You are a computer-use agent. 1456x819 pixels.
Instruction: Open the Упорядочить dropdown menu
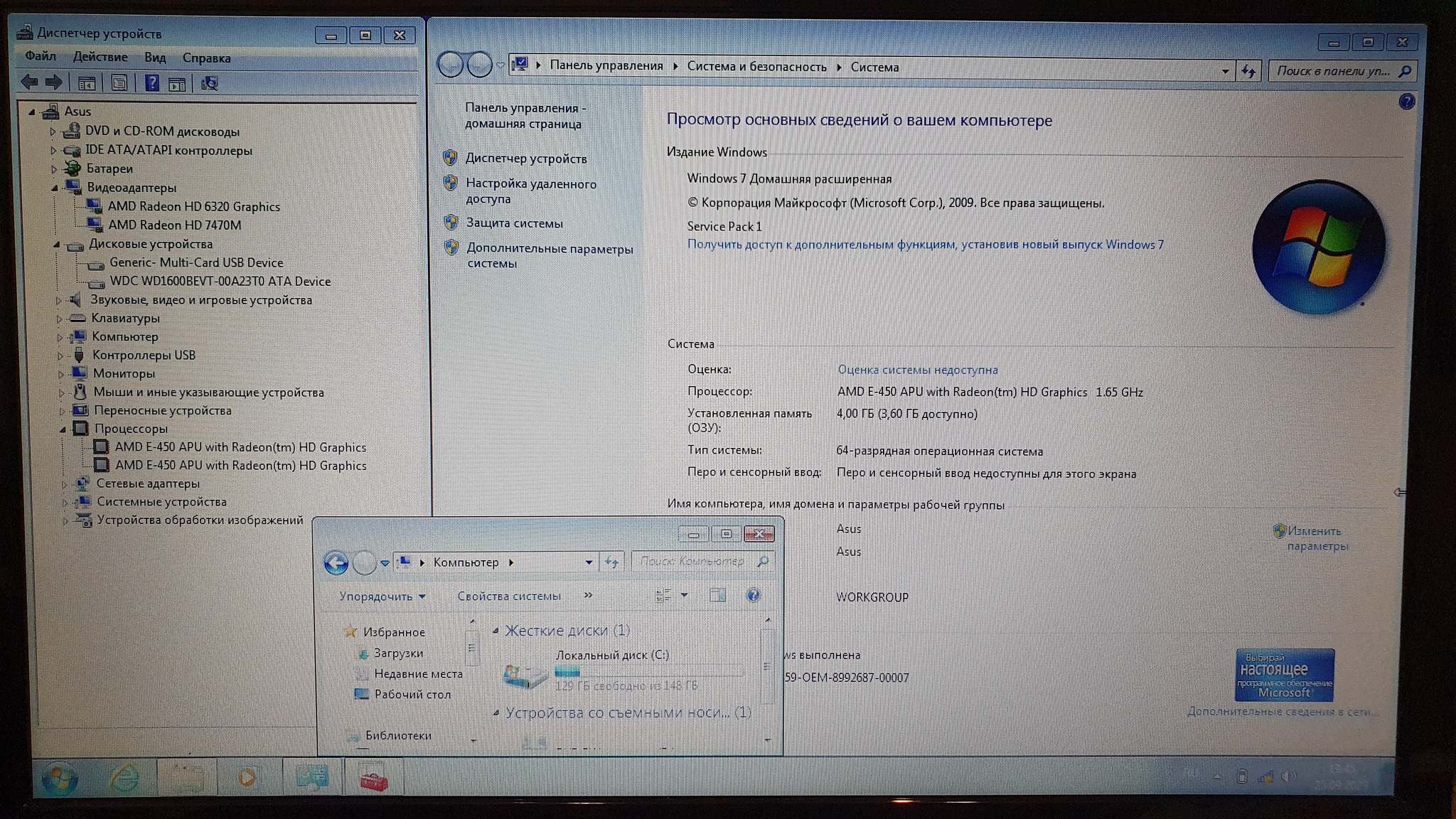(382, 596)
